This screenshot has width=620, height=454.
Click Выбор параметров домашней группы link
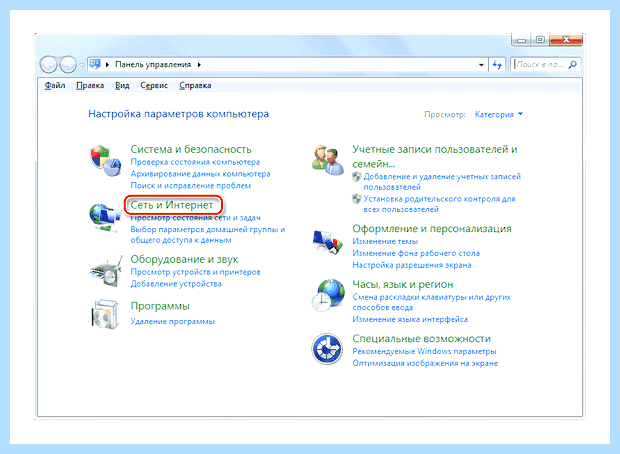point(208,235)
